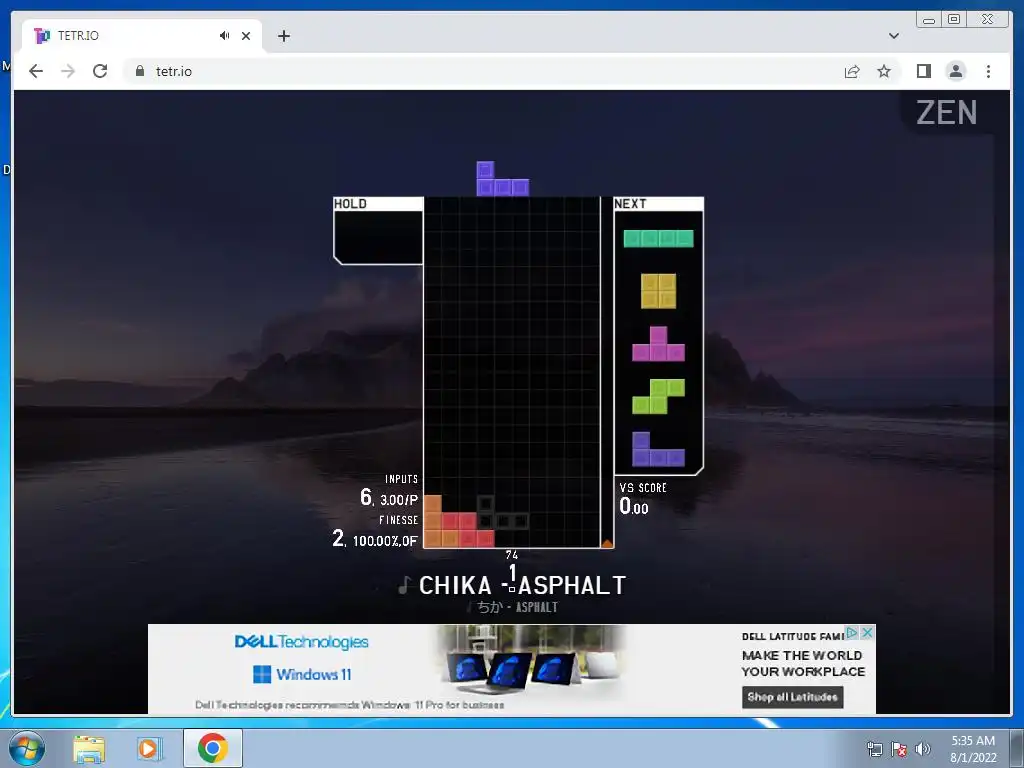Bookmark this tab with the star icon

click(884, 71)
